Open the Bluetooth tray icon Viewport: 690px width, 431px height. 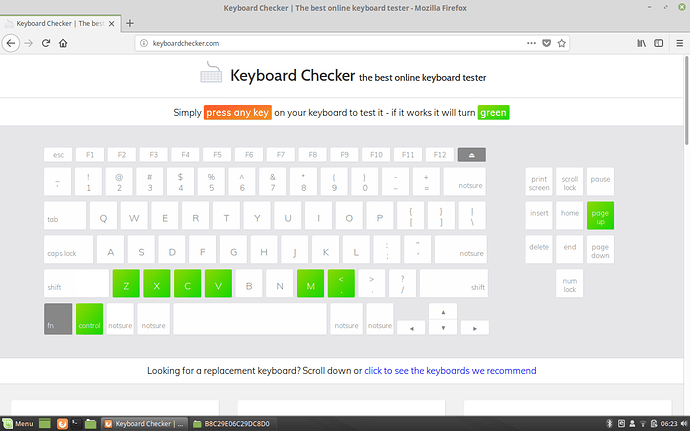pyautogui.click(x=609, y=424)
